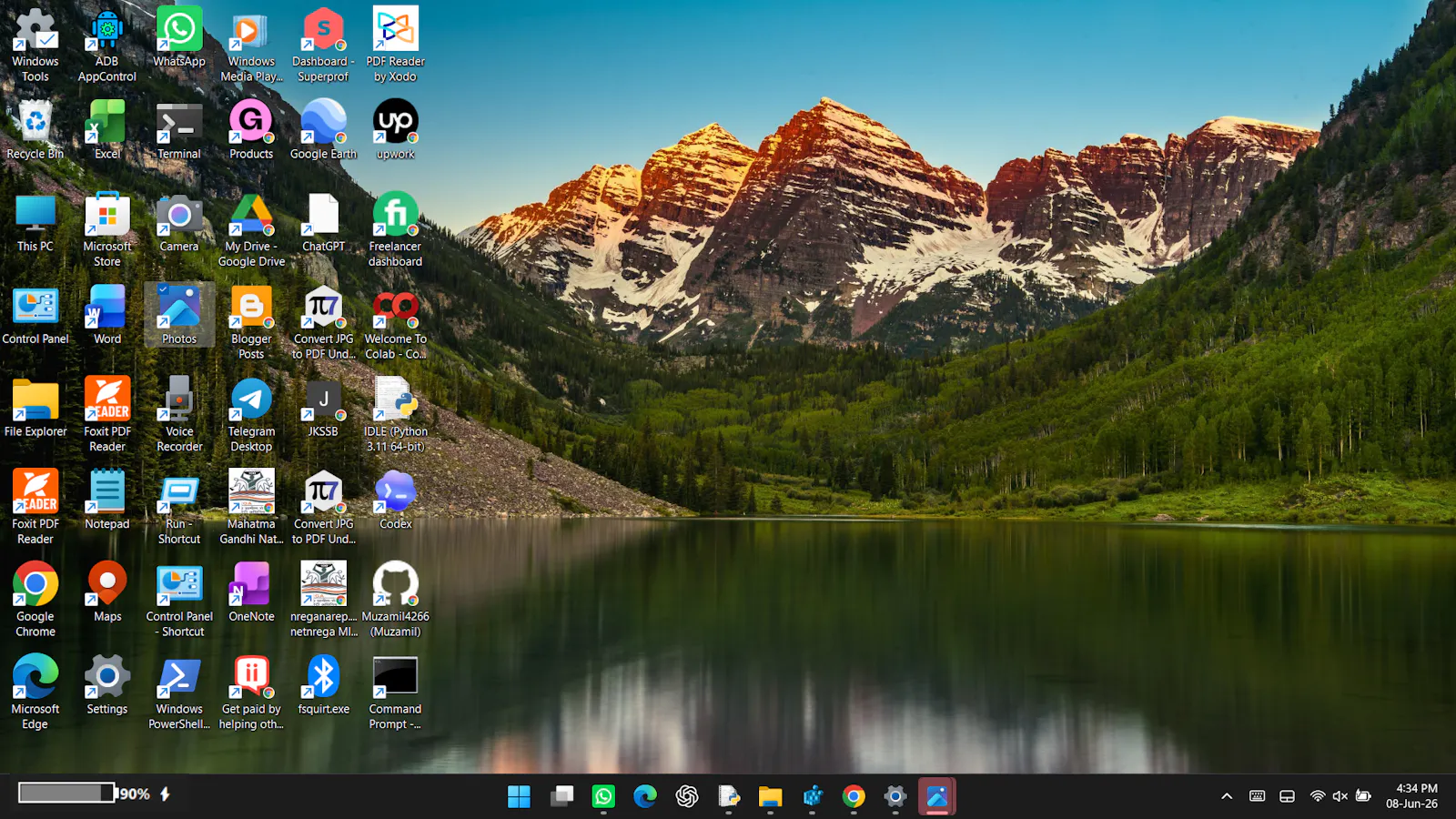The height and width of the screenshot is (819, 1456).
Task: Expand the hidden system tray icons chevron
Action: pyautogui.click(x=1227, y=796)
